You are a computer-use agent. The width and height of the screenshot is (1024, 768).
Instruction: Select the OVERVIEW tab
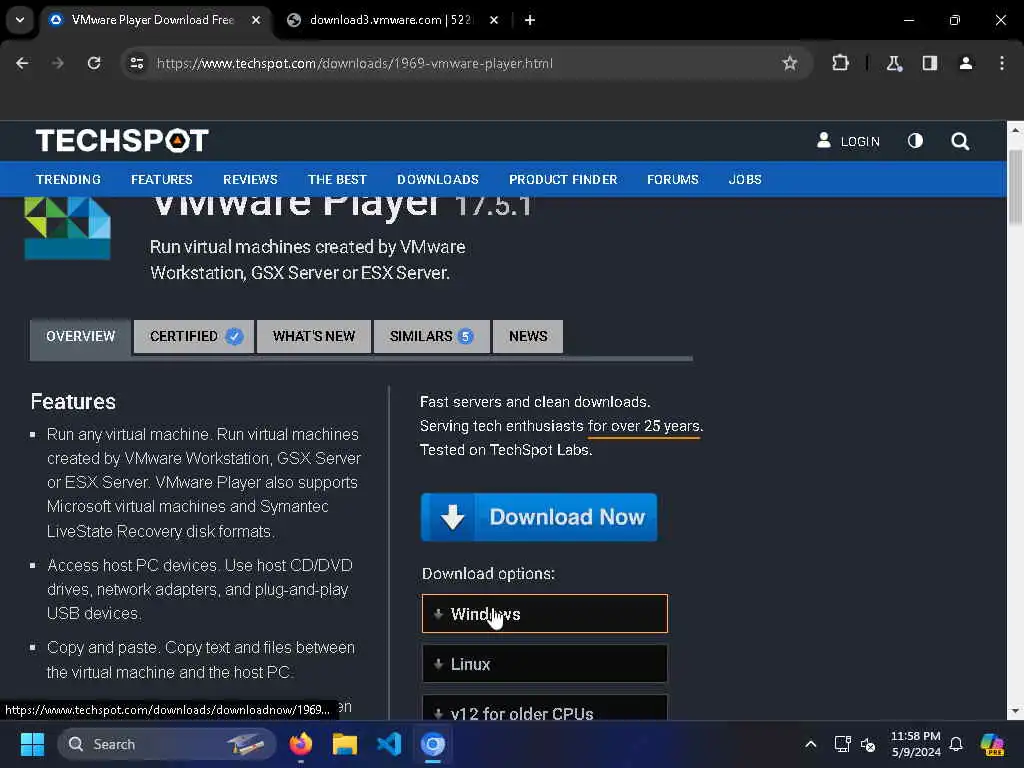click(x=80, y=336)
